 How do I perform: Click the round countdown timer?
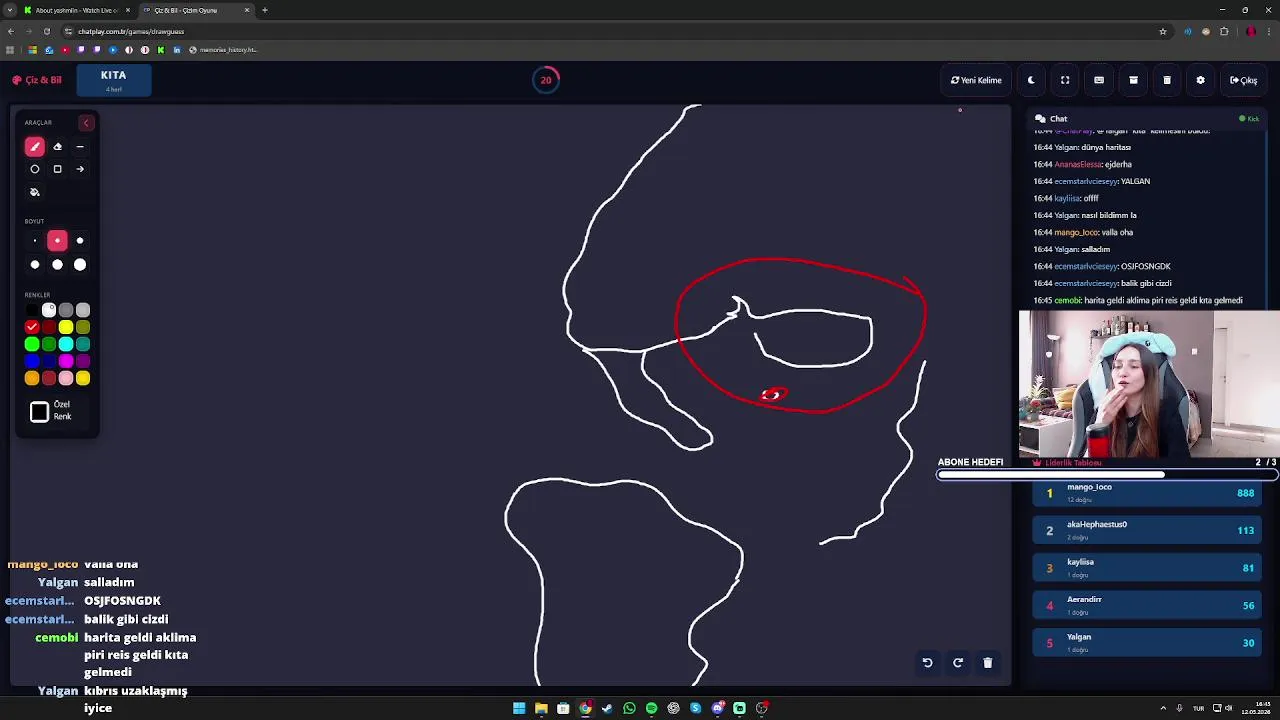546,80
